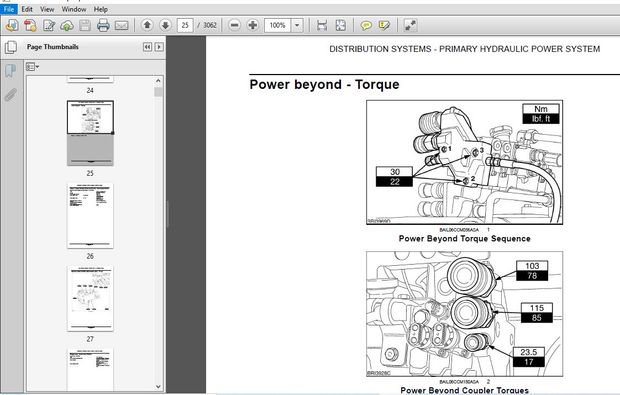
Task: Open the thumbnails options menu dropdown
Action: point(32,67)
